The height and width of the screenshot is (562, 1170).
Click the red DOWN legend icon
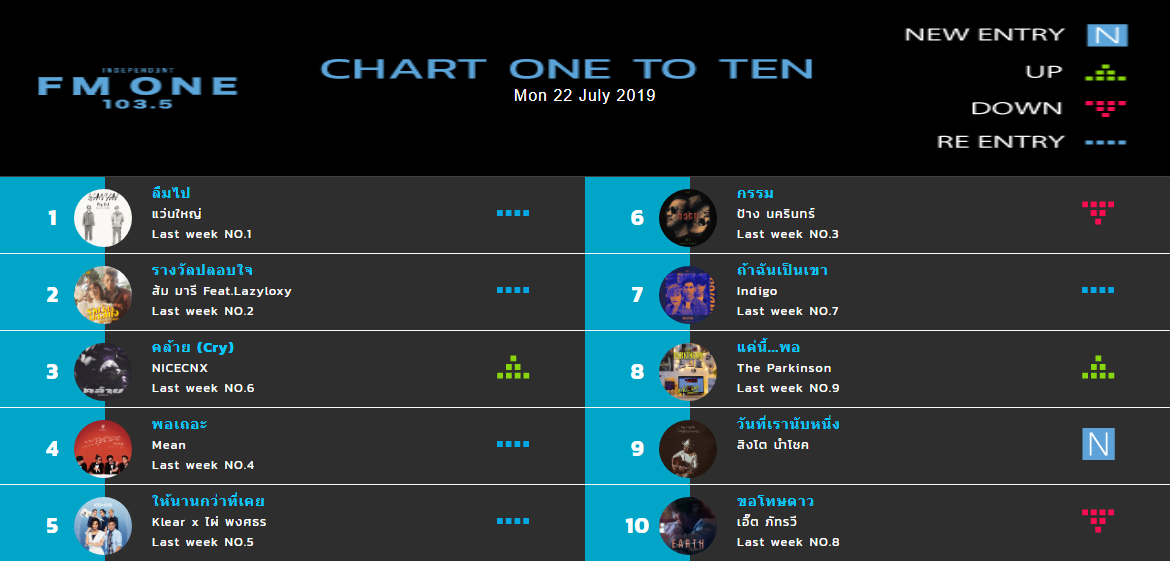pyautogui.click(x=1106, y=108)
